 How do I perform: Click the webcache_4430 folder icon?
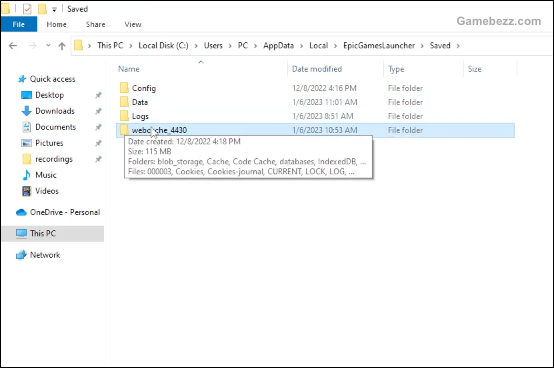[x=124, y=130]
